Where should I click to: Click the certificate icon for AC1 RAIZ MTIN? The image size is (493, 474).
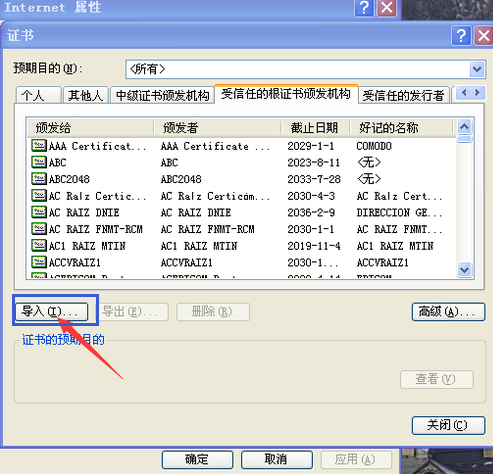(x=39, y=246)
